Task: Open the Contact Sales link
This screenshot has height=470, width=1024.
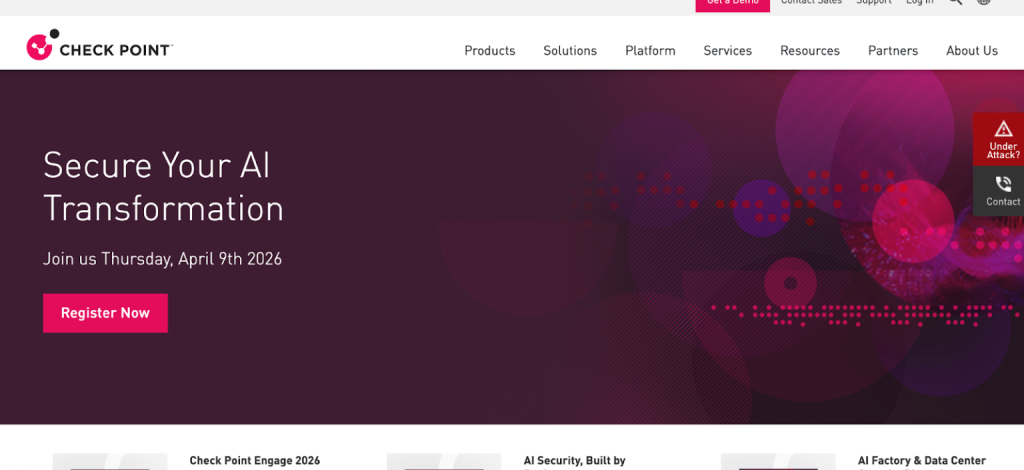Action: 810,3
